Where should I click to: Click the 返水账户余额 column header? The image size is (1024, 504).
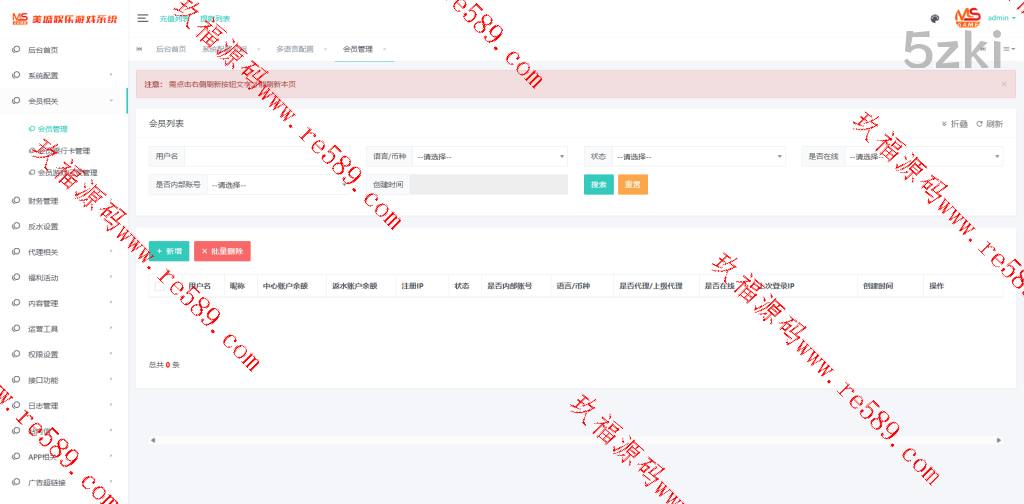tap(355, 286)
